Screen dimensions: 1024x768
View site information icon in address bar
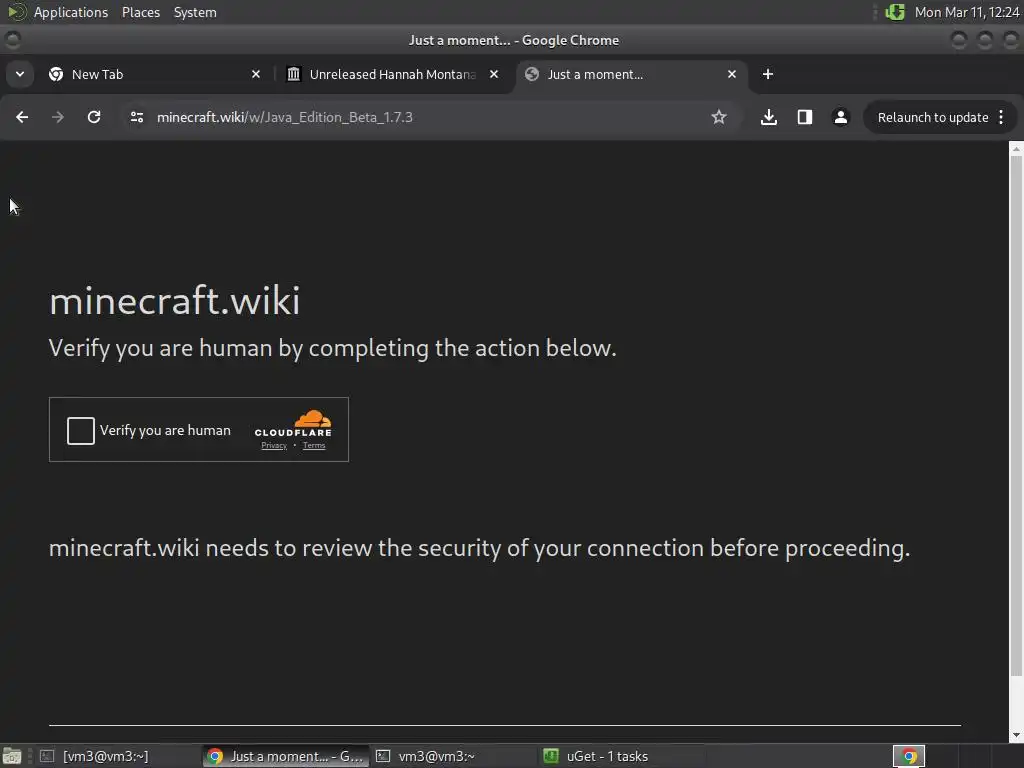(136, 117)
